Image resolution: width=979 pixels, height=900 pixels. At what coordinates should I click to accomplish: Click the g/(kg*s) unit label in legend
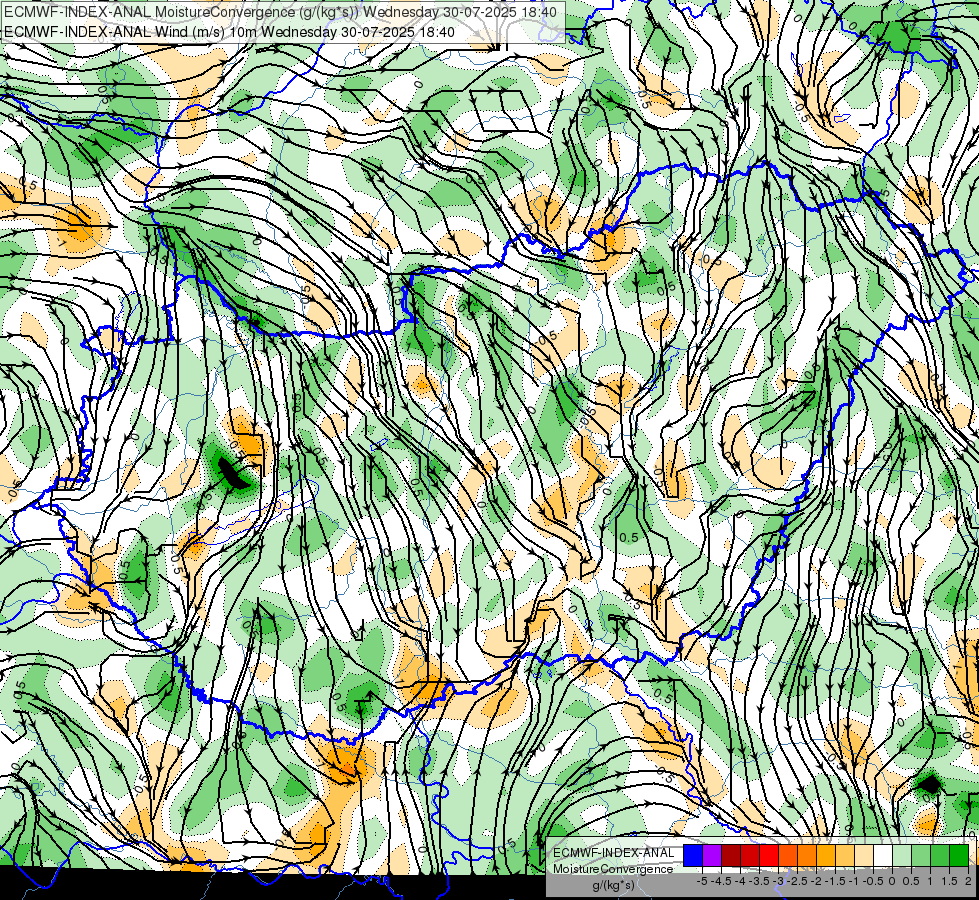click(613, 885)
